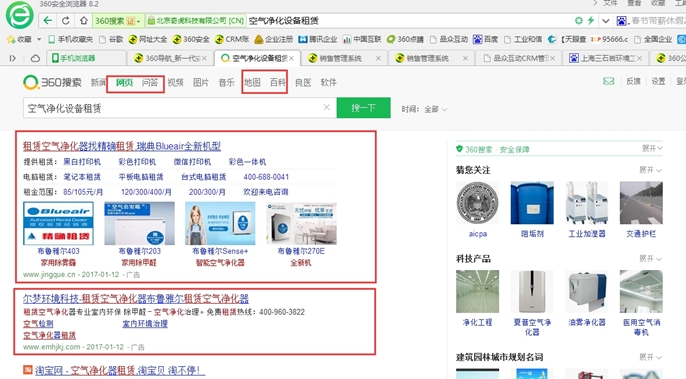The width and height of the screenshot is (686, 379).
Task: Open the 360搜索 search engine selector
Action: [x=119, y=21]
